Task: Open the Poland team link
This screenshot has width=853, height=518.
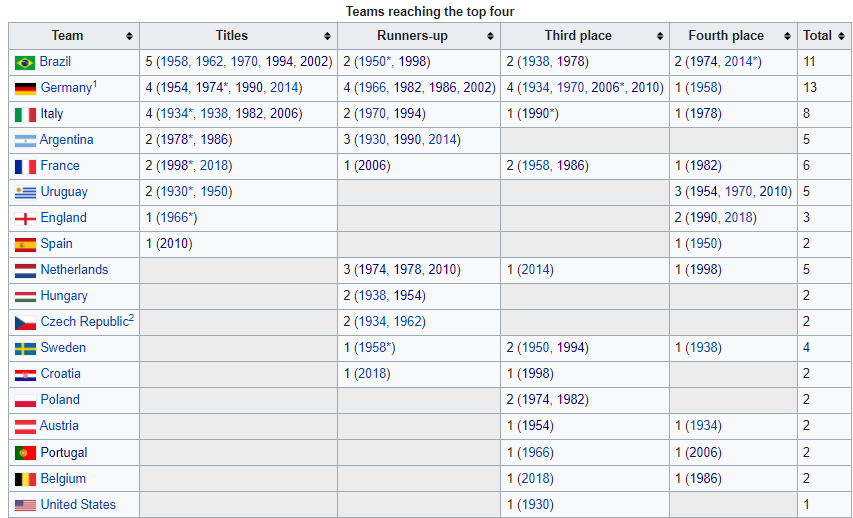Action: coord(60,399)
